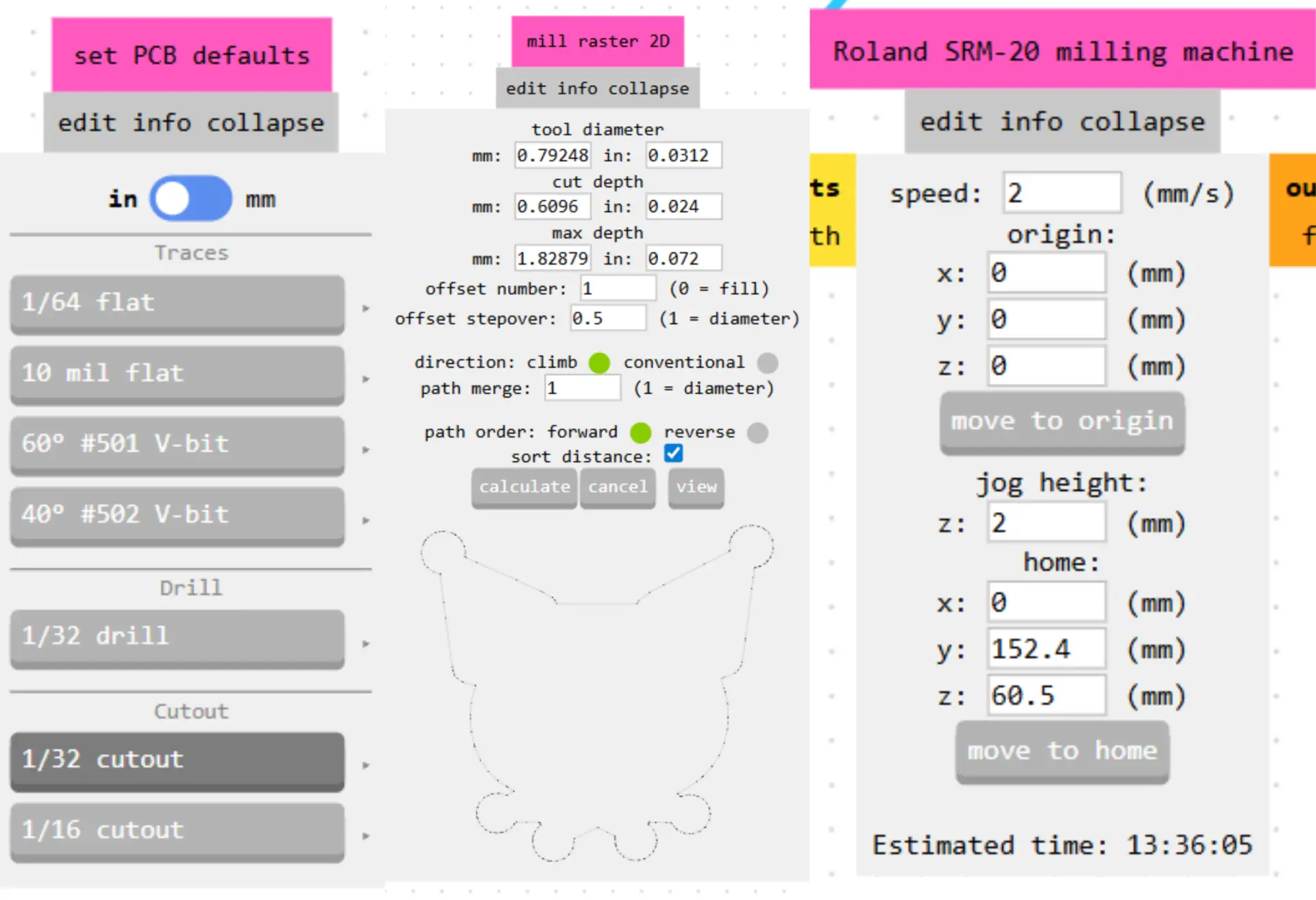Click the speed input field

[1061, 193]
